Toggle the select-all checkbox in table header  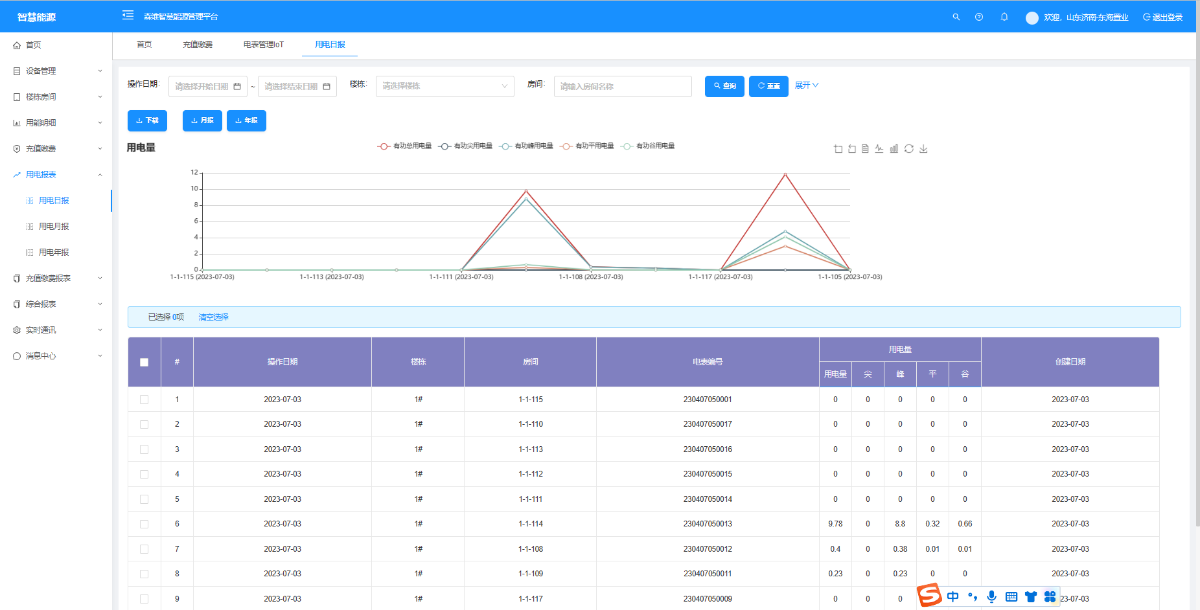point(144,362)
